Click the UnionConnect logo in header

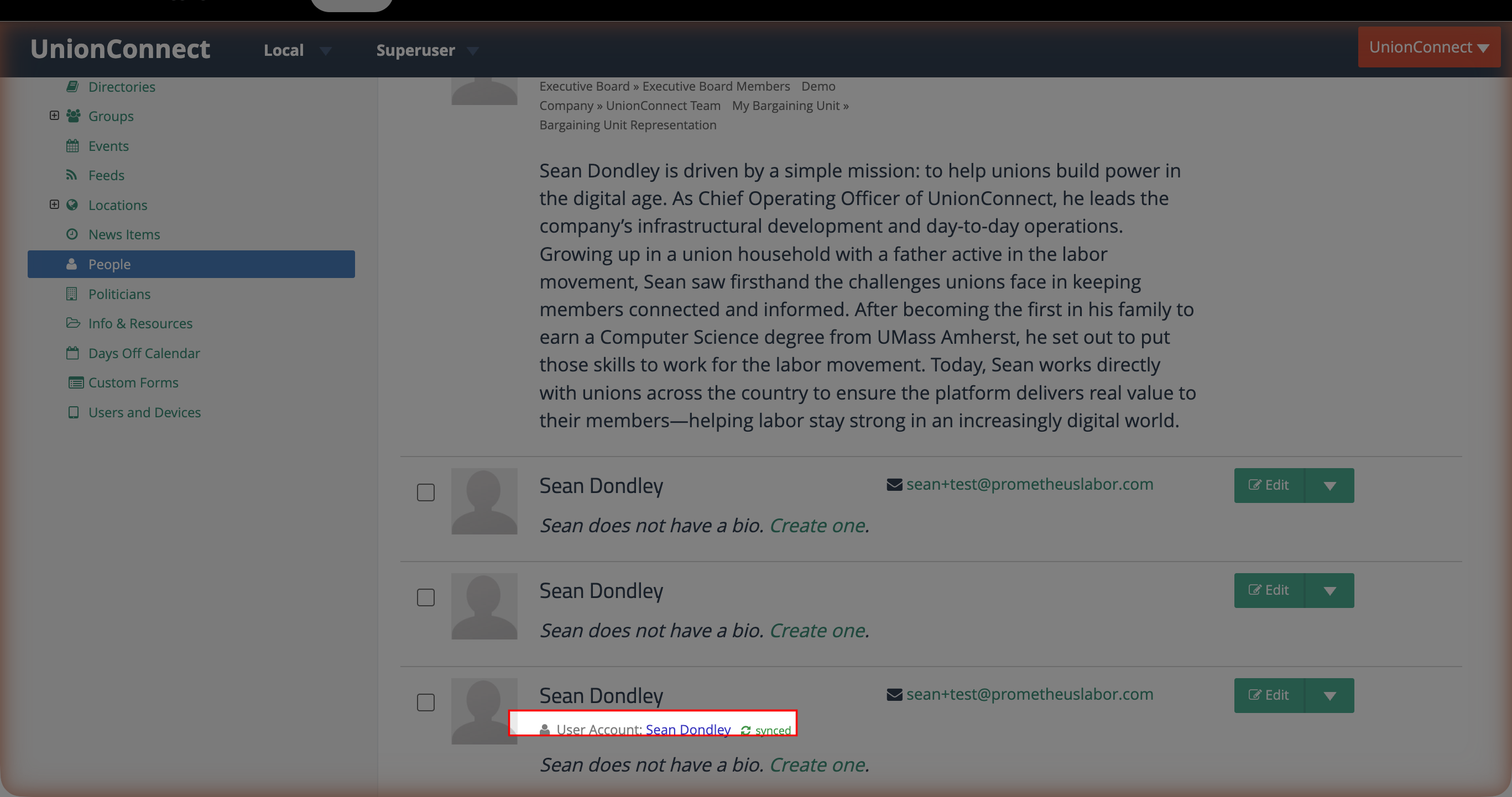(121, 49)
